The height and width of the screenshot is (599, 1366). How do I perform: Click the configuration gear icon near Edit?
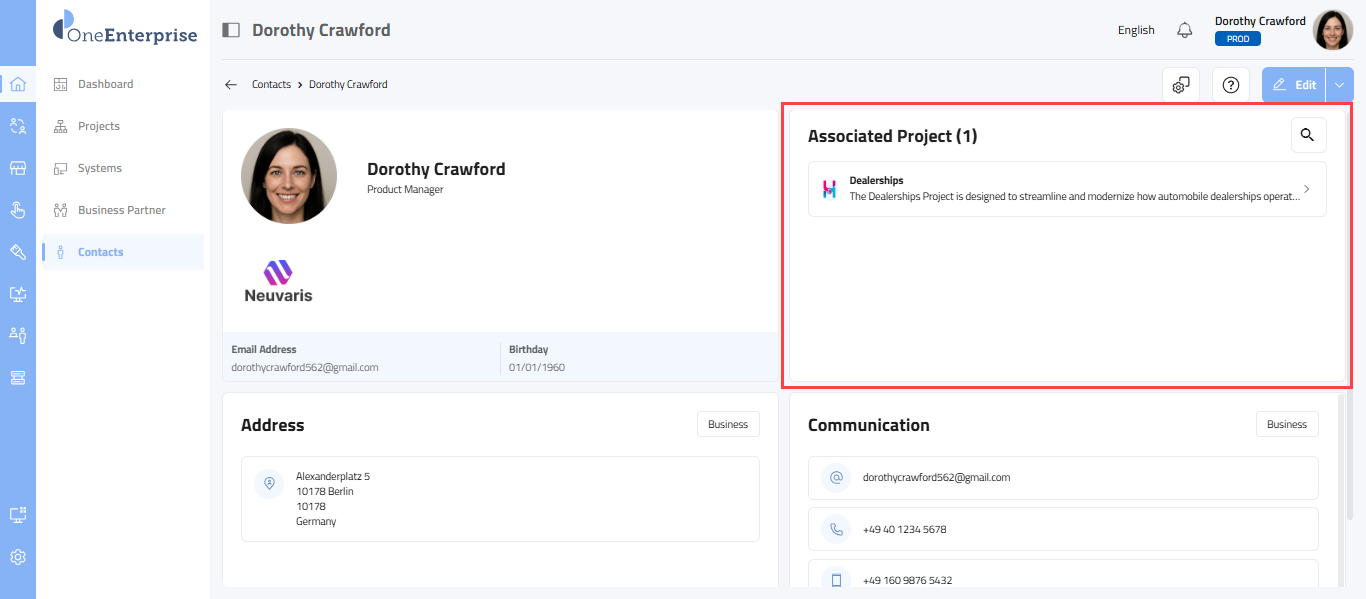click(1181, 85)
